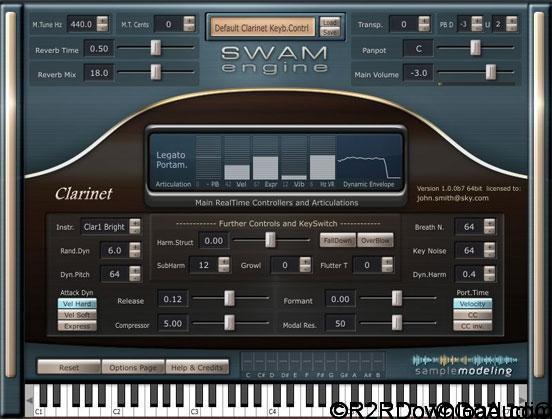The image size is (552, 419).
Task: Set Port.Time mode to CC inv.
Action: (x=472, y=326)
